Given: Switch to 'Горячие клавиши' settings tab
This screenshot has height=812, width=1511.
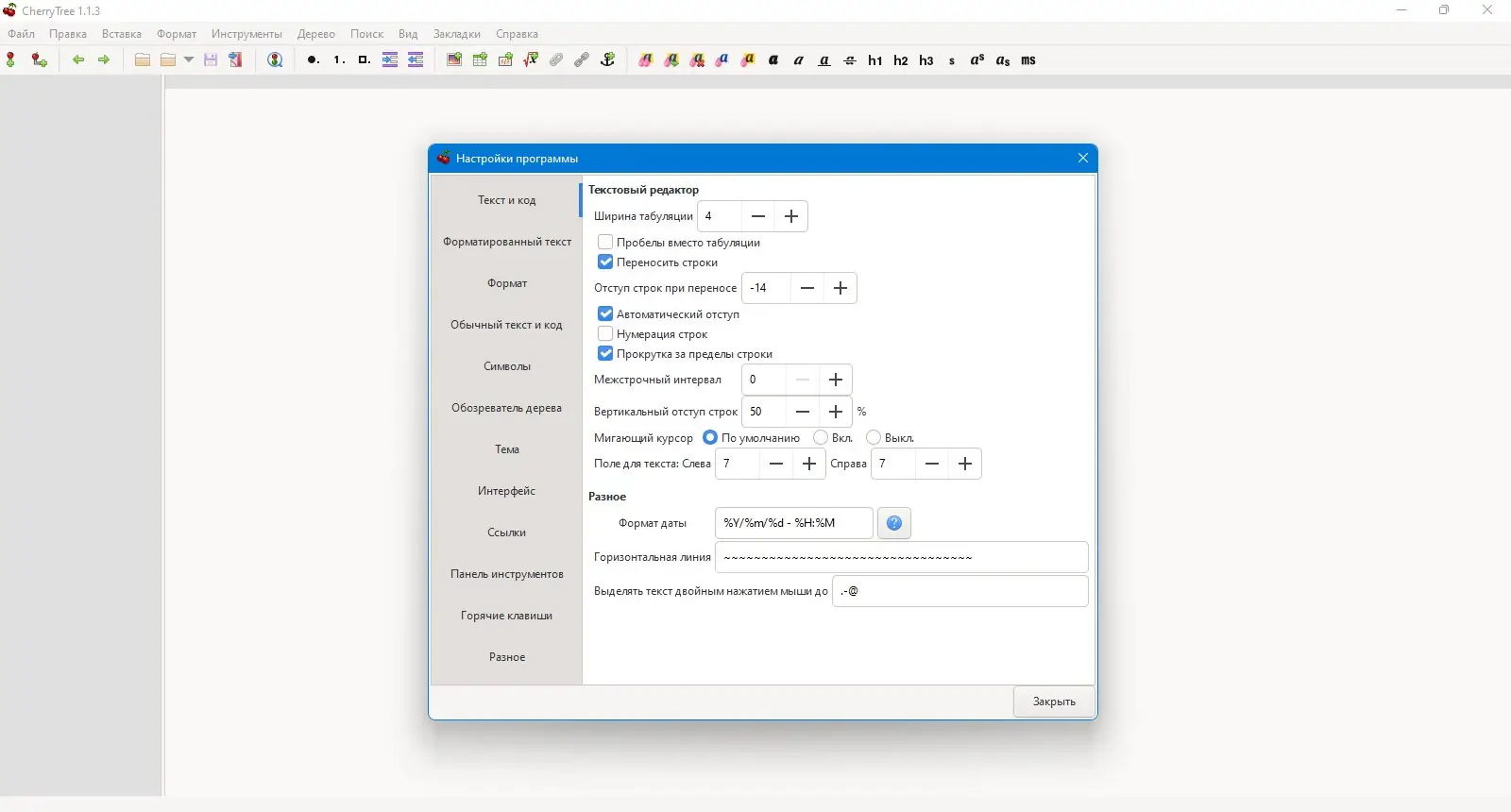Looking at the screenshot, I should point(507,616).
